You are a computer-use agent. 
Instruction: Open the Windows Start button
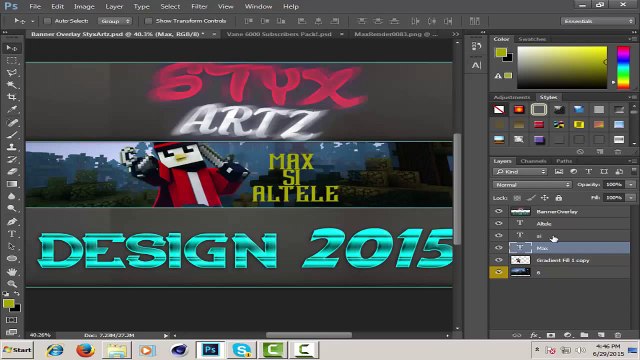point(17,350)
